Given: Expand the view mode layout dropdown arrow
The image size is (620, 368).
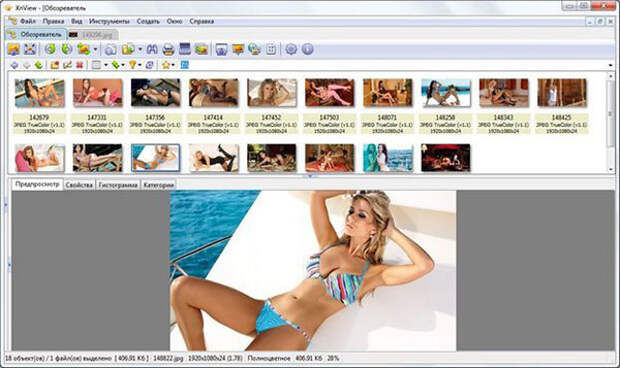Looking at the screenshot, I should [106, 65].
